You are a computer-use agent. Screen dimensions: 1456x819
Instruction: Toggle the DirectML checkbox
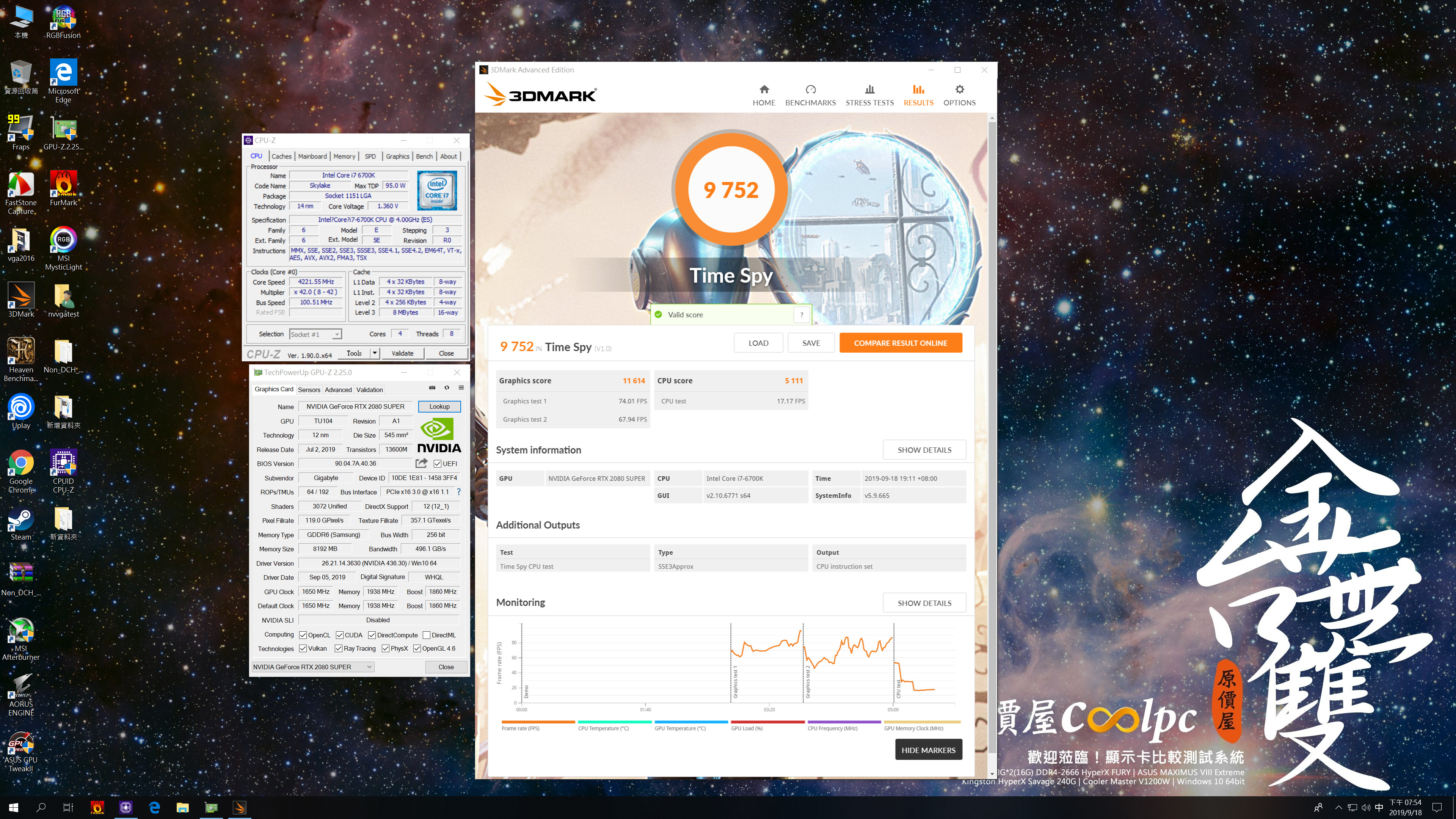[x=427, y=635]
